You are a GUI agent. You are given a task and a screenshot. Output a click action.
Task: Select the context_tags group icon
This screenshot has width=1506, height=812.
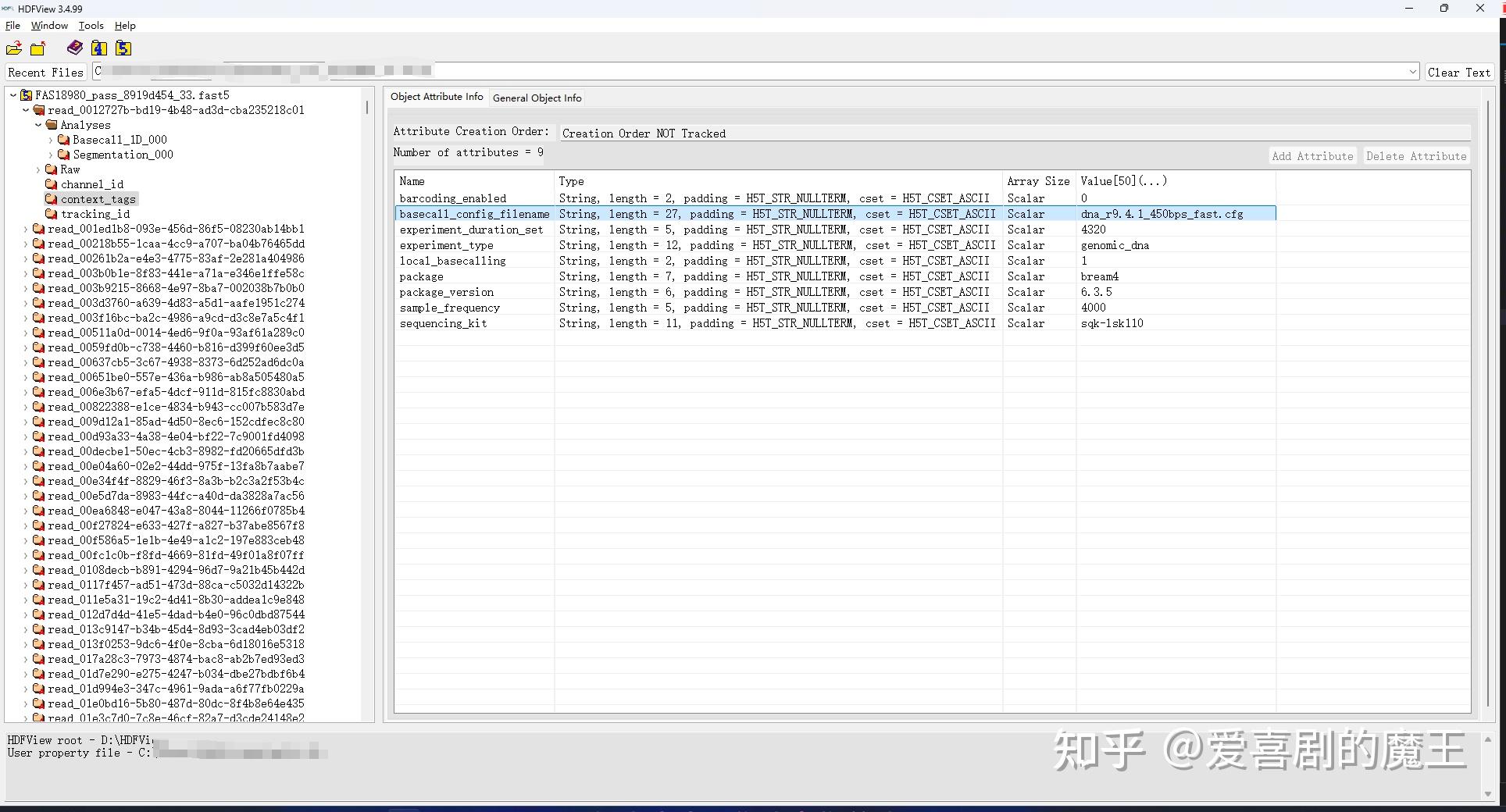[x=52, y=199]
